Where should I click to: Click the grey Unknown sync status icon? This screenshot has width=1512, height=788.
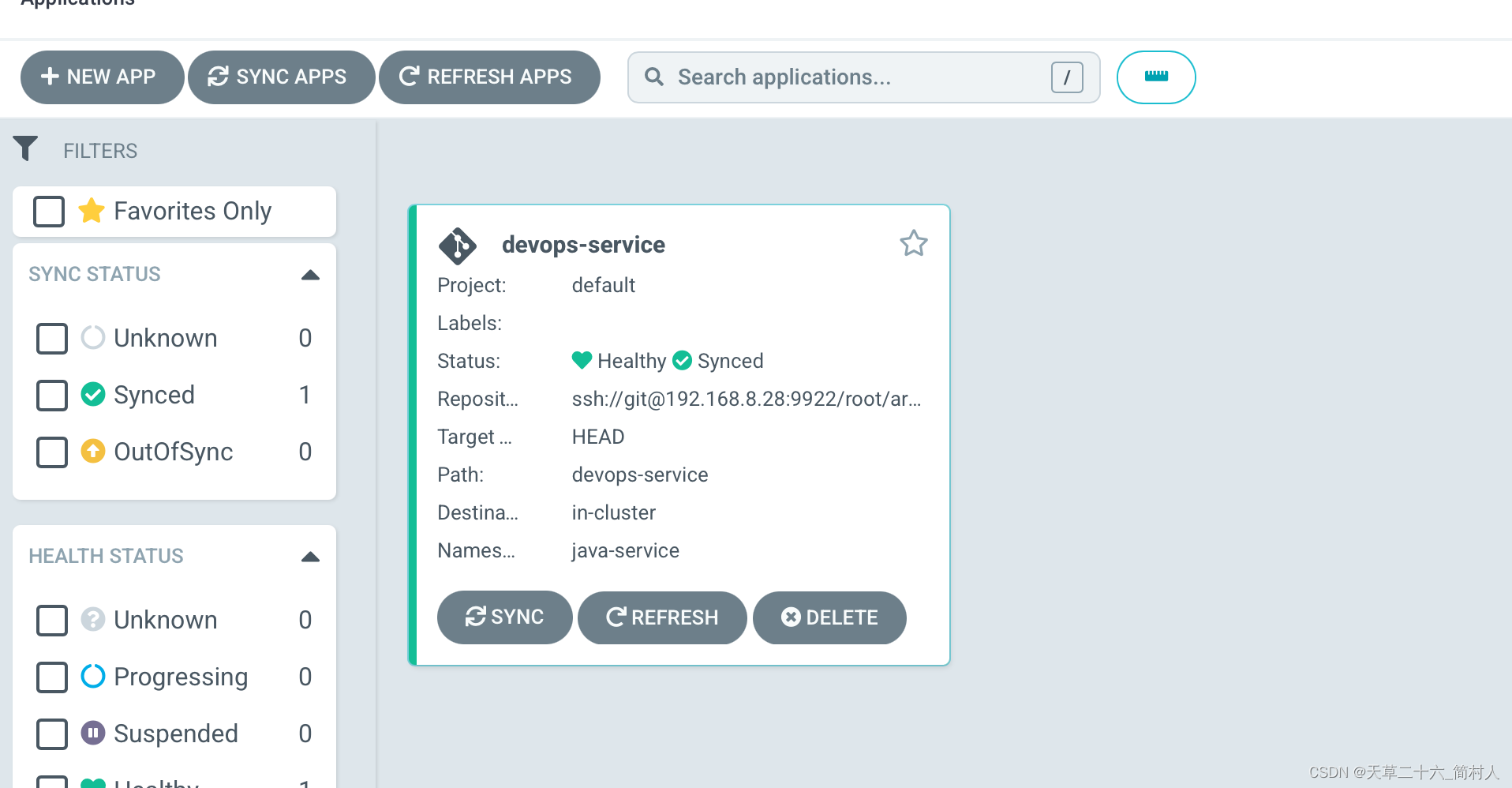[x=93, y=337]
